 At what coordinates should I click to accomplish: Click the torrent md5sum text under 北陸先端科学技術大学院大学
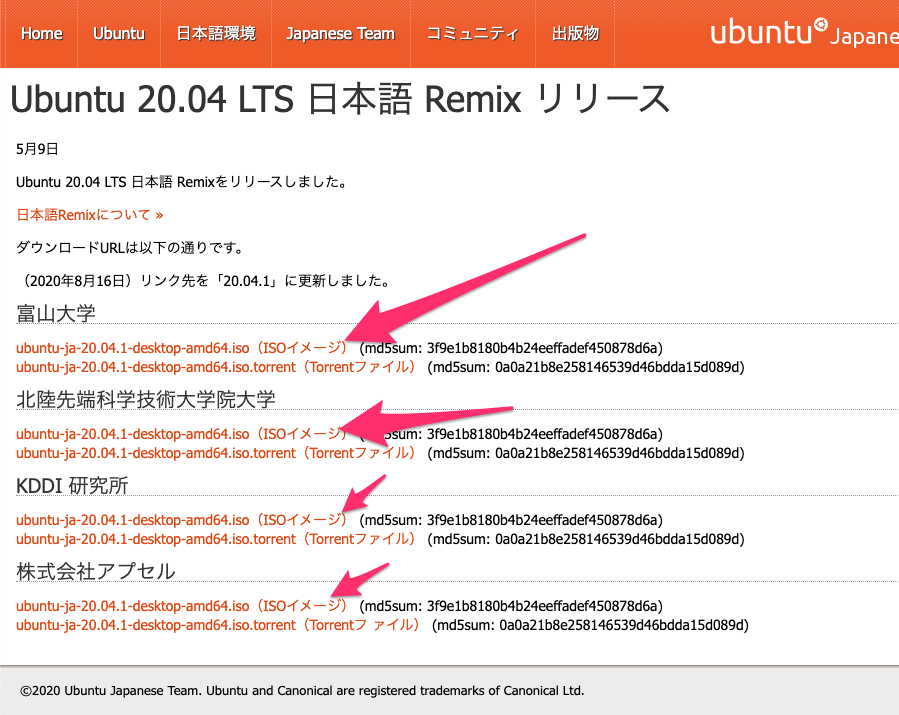586,453
